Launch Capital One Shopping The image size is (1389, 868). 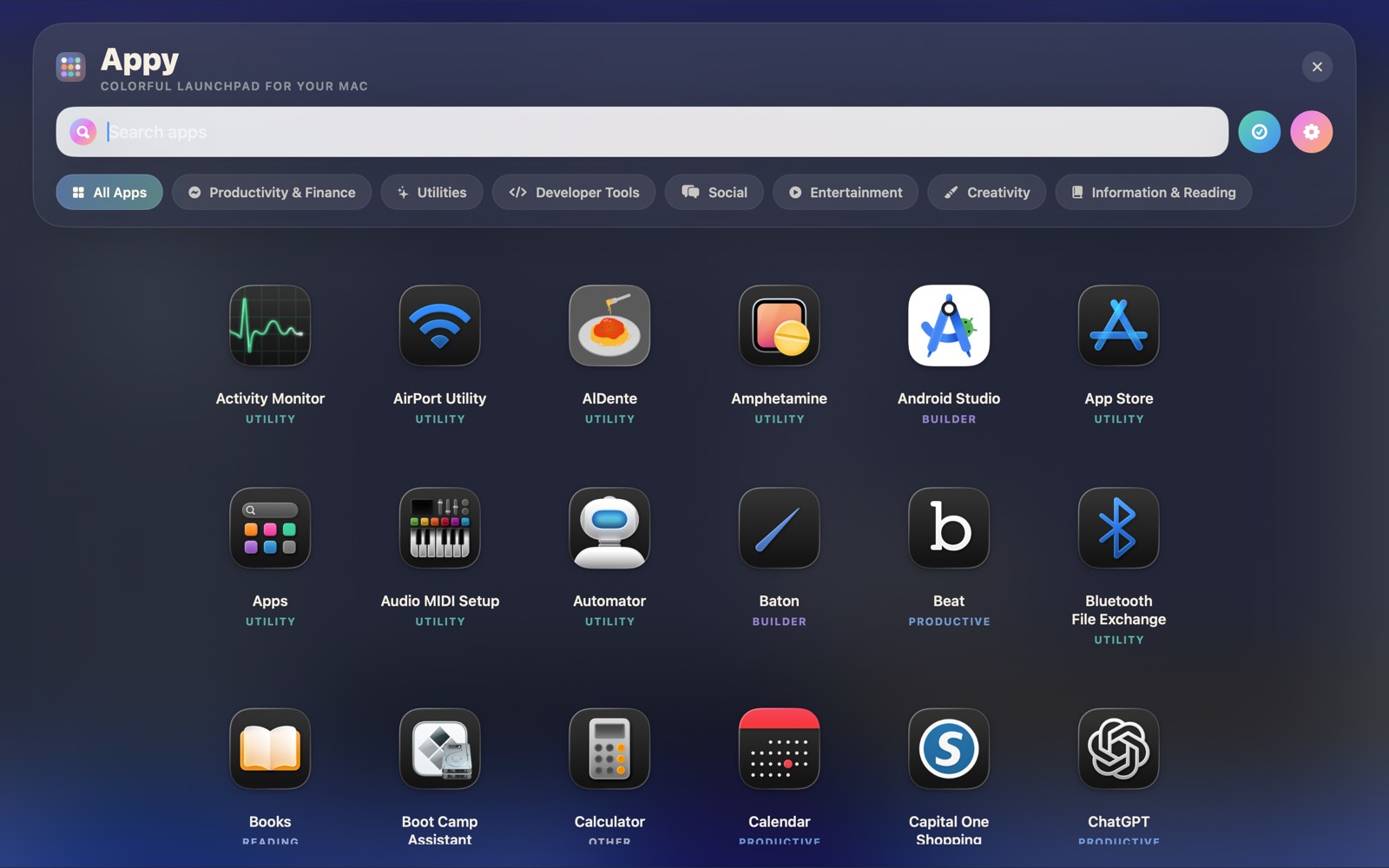949,748
